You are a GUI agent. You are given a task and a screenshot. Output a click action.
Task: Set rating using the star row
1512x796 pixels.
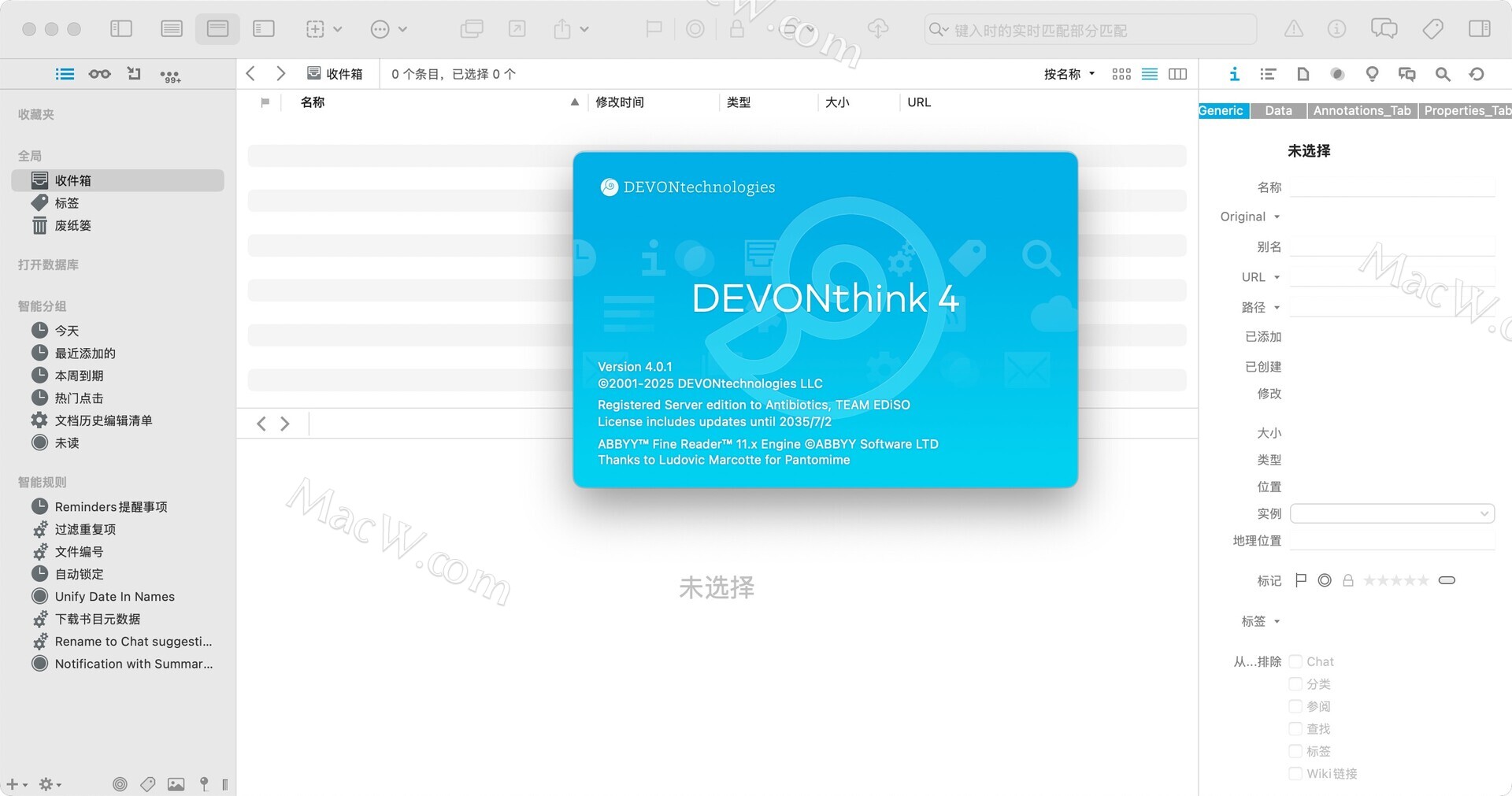pyautogui.click(x=1395, y=580)
